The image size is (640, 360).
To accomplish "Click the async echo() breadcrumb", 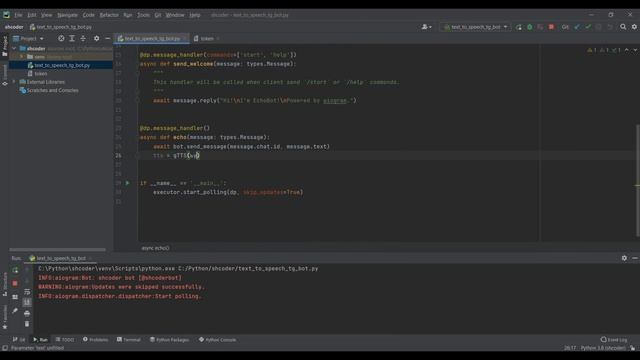I will point(155,248).
